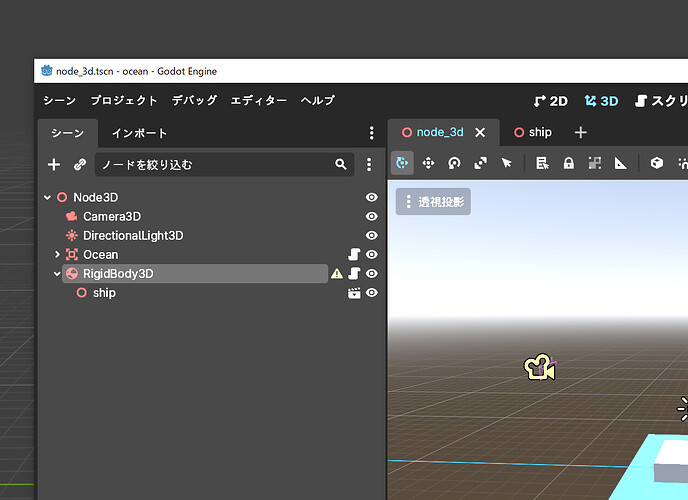Switch to the 3D workspace
This screenshot has width=688, height=500.
pyautogui.click(x=601, y=101)
